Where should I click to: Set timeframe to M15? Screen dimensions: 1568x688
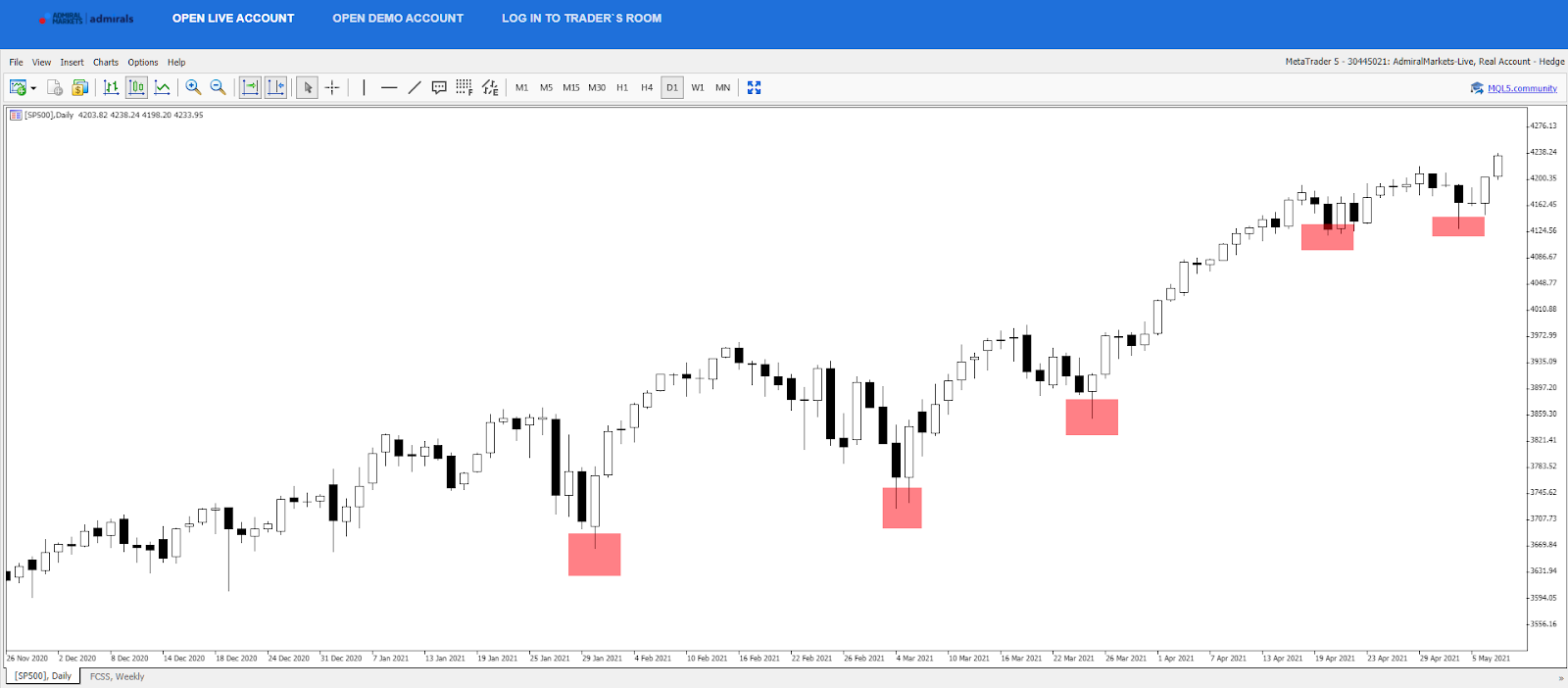[x=571, y=87]
